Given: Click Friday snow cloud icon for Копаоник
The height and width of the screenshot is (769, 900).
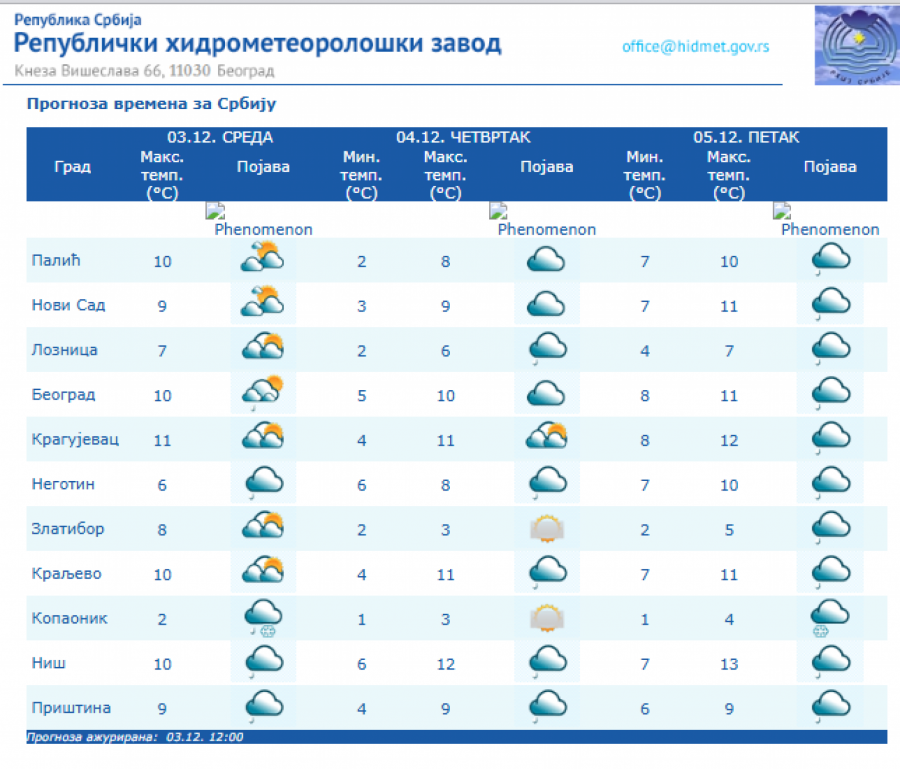Looking at the screenshot, I should point(830,617).
